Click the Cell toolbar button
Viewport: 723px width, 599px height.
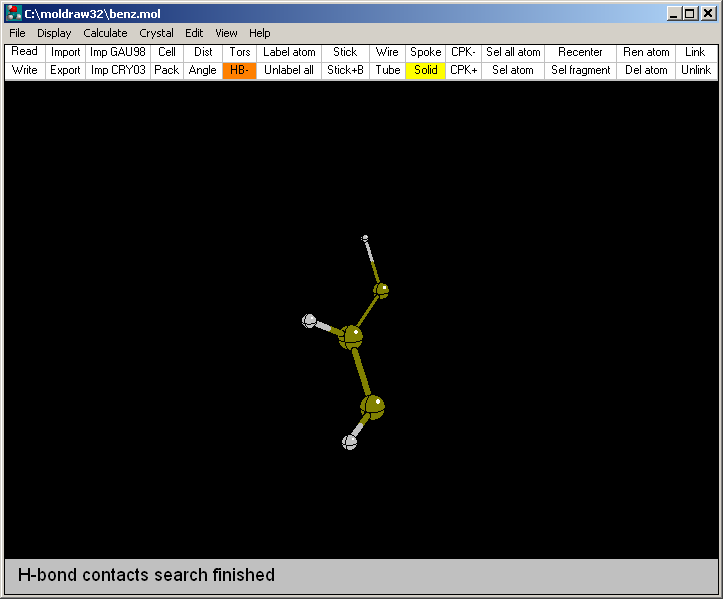[166, 52]
